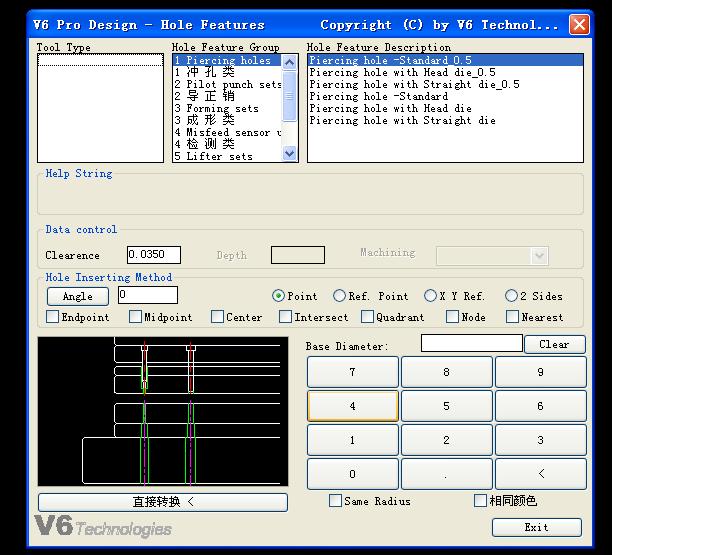Viewport: 720px width, 555px height.
Task: Click the Exit button
Action: click(537, 527)
